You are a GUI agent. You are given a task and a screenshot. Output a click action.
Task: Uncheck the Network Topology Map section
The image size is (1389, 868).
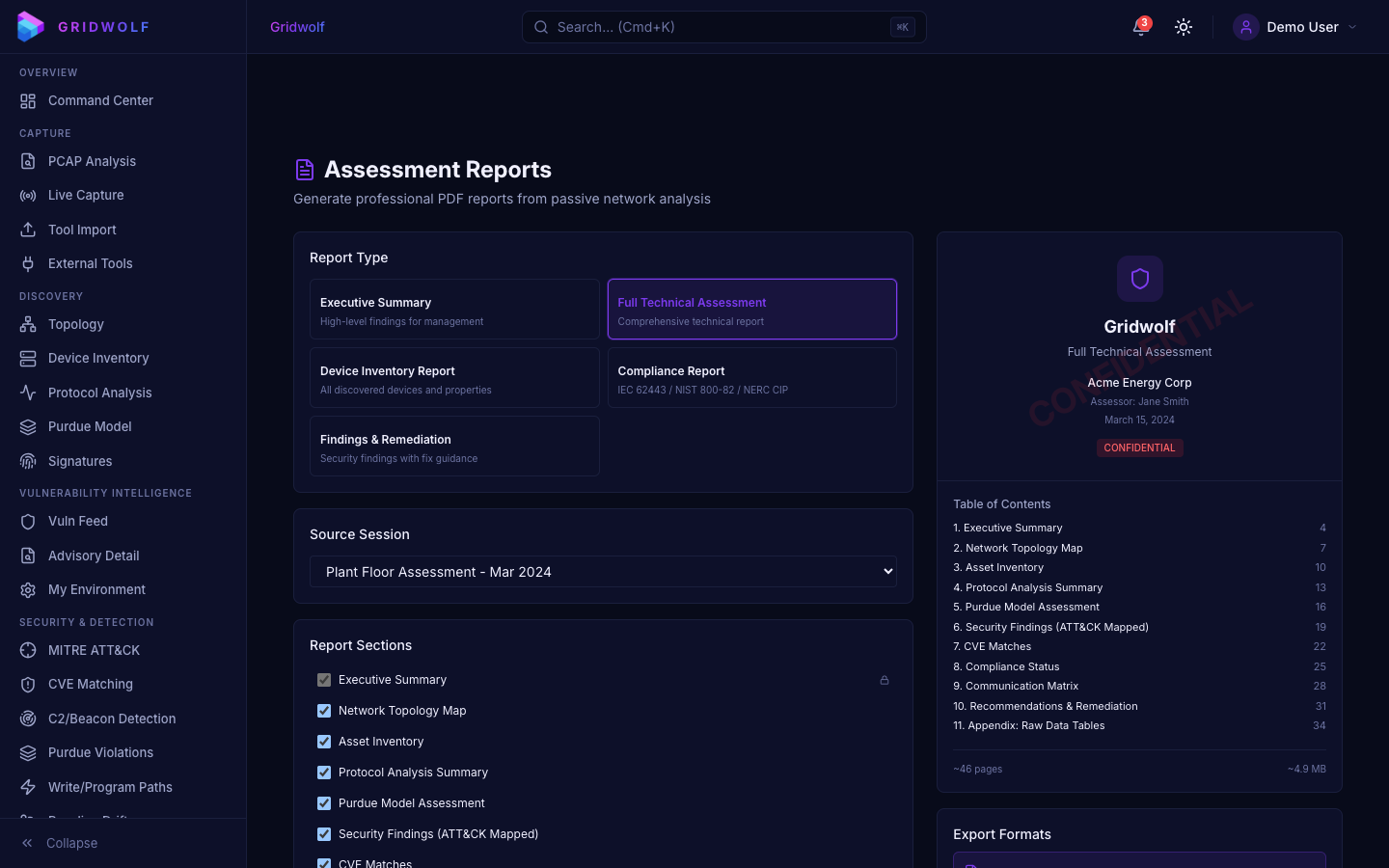point(323,711)
